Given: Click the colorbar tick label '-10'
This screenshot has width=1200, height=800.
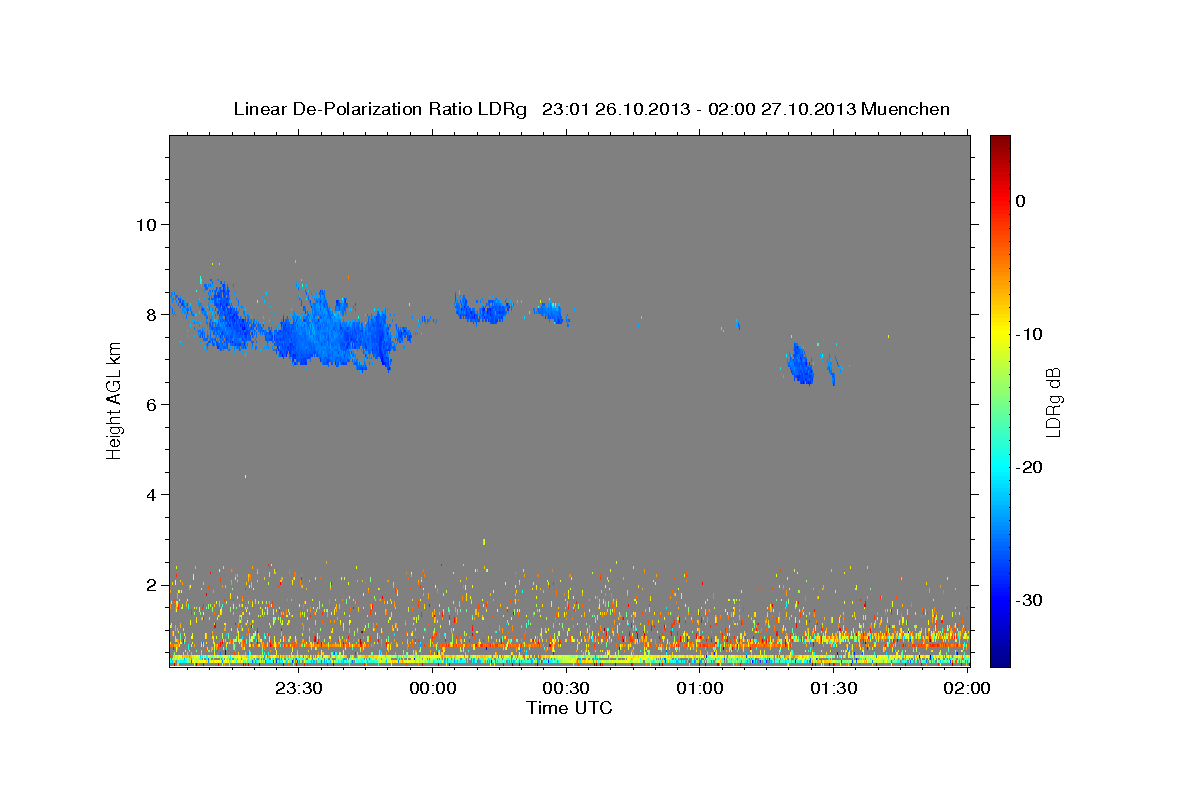Looking at the screenshot, I should click(x=1030, y=334).
